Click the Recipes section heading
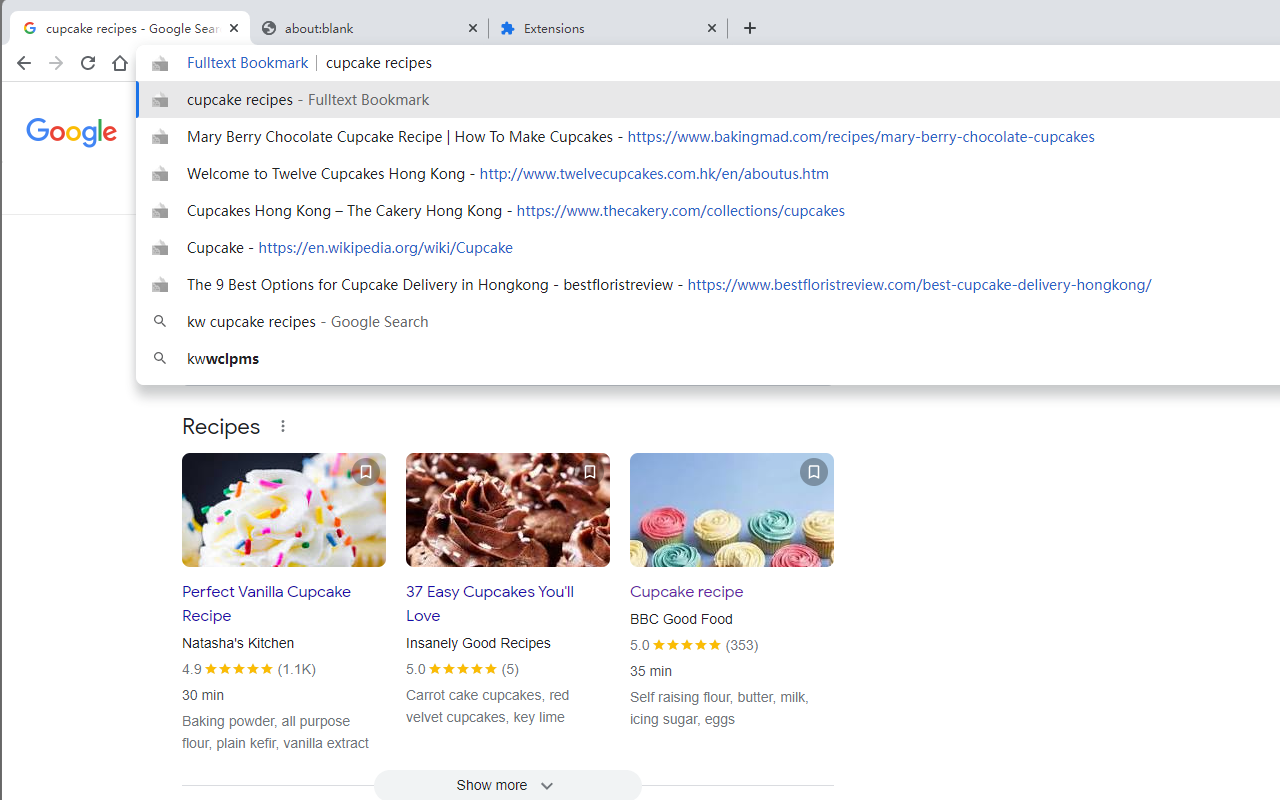The image size is (1280, 800). tap(221, 426)
